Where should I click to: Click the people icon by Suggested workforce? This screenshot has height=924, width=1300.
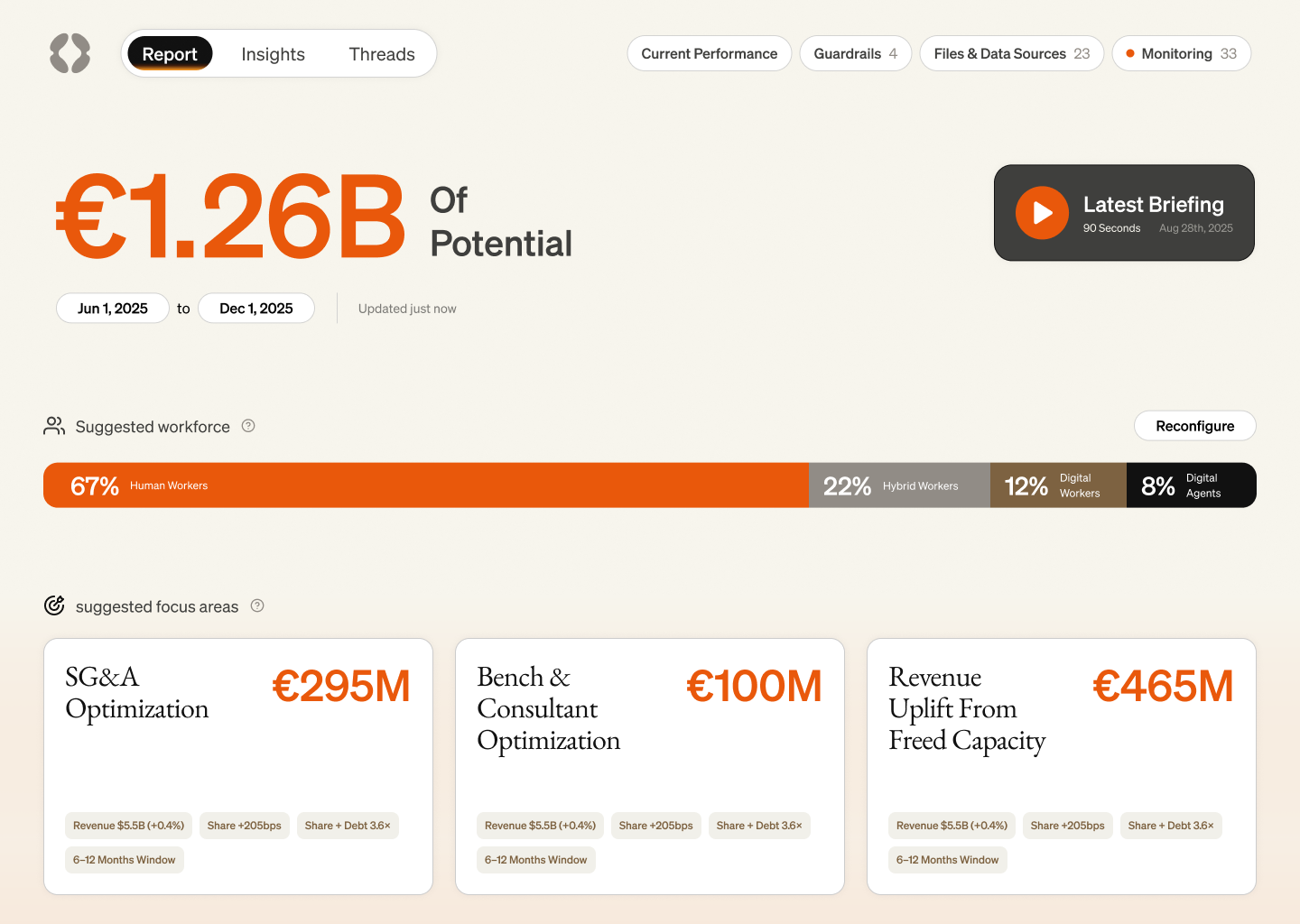pyautogui.click(x=54, y=426)
